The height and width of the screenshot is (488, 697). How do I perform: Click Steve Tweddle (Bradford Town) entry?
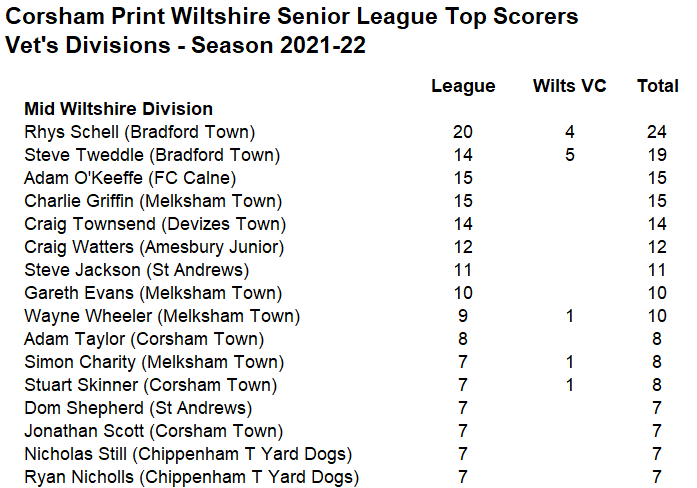[152, 155]
